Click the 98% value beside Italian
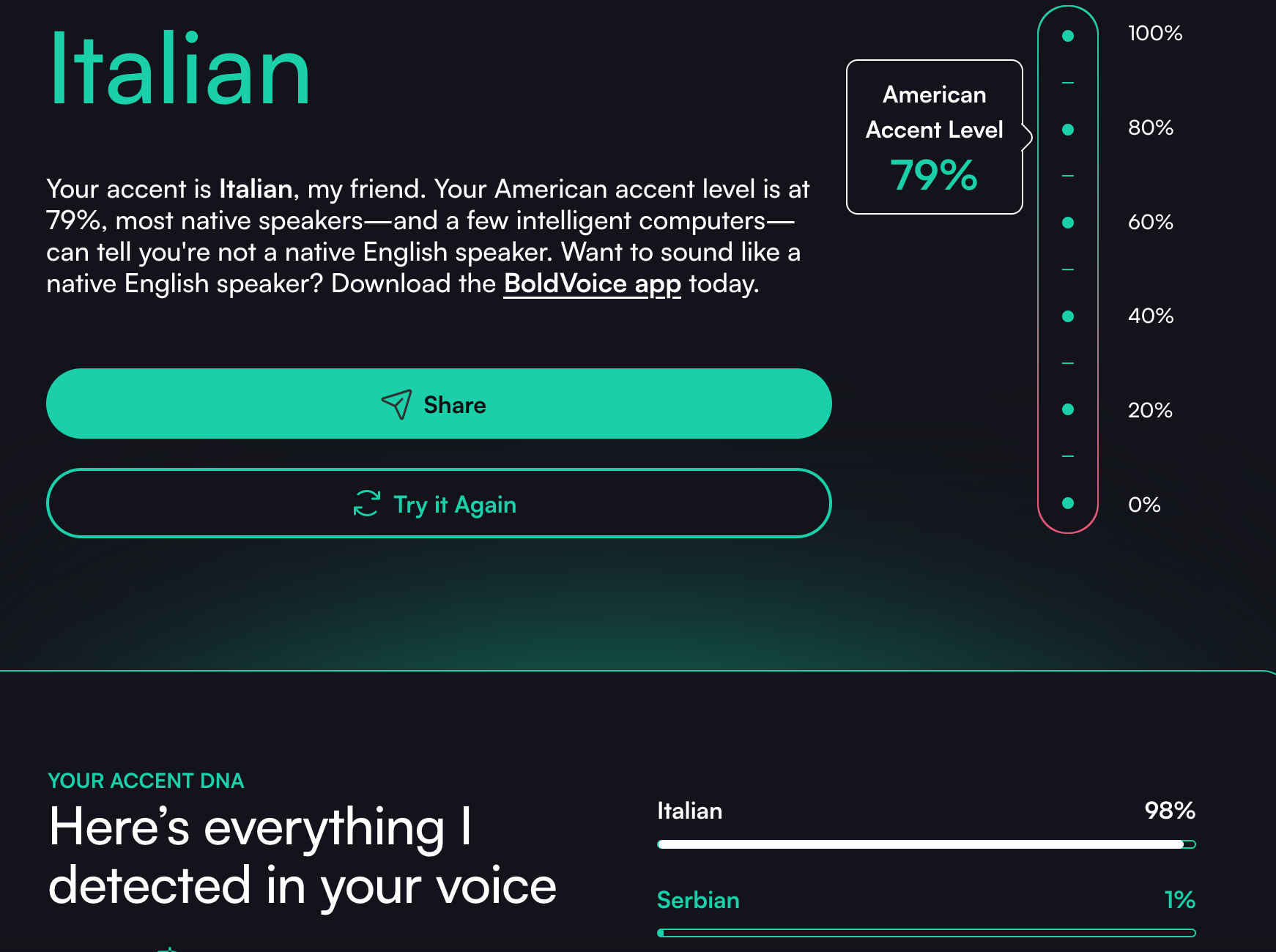Viewport: 1276px width, 952px height. (1169, 811)
